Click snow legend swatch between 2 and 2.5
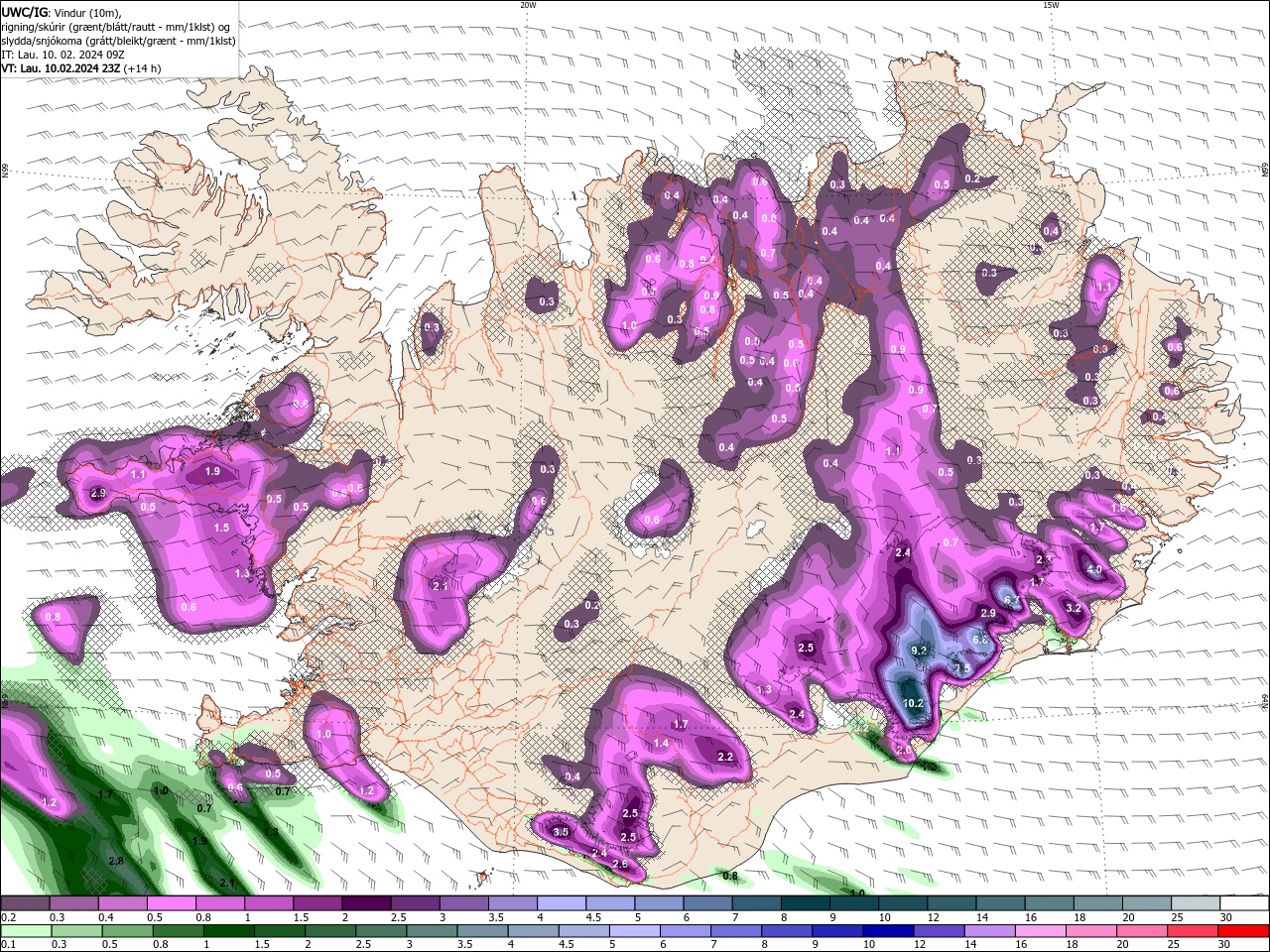The image size is (1270, 952). [365, 903]
